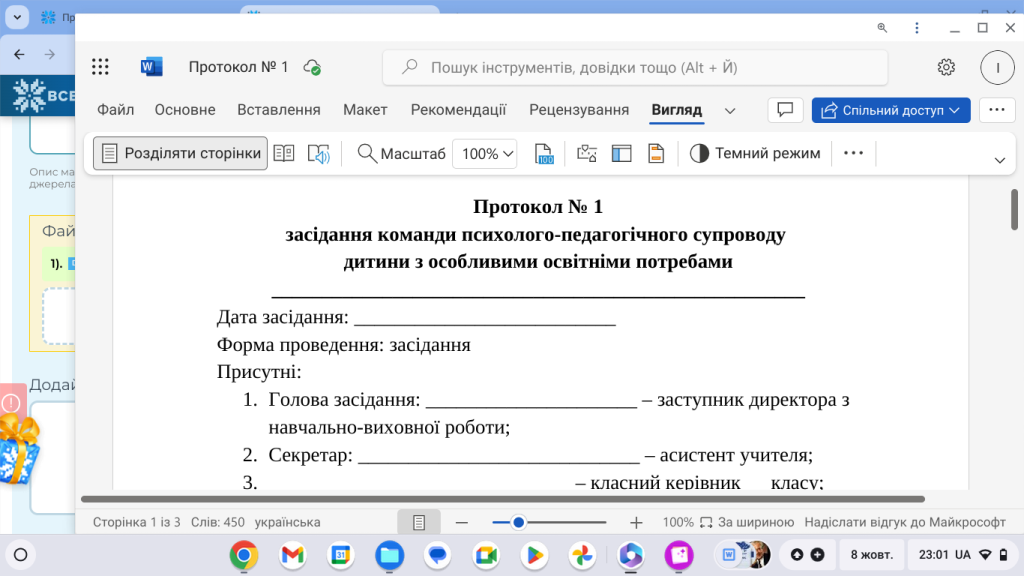1024x576 pixels.
Task: Open the Рецензування tab
Action: coord(579,110)
